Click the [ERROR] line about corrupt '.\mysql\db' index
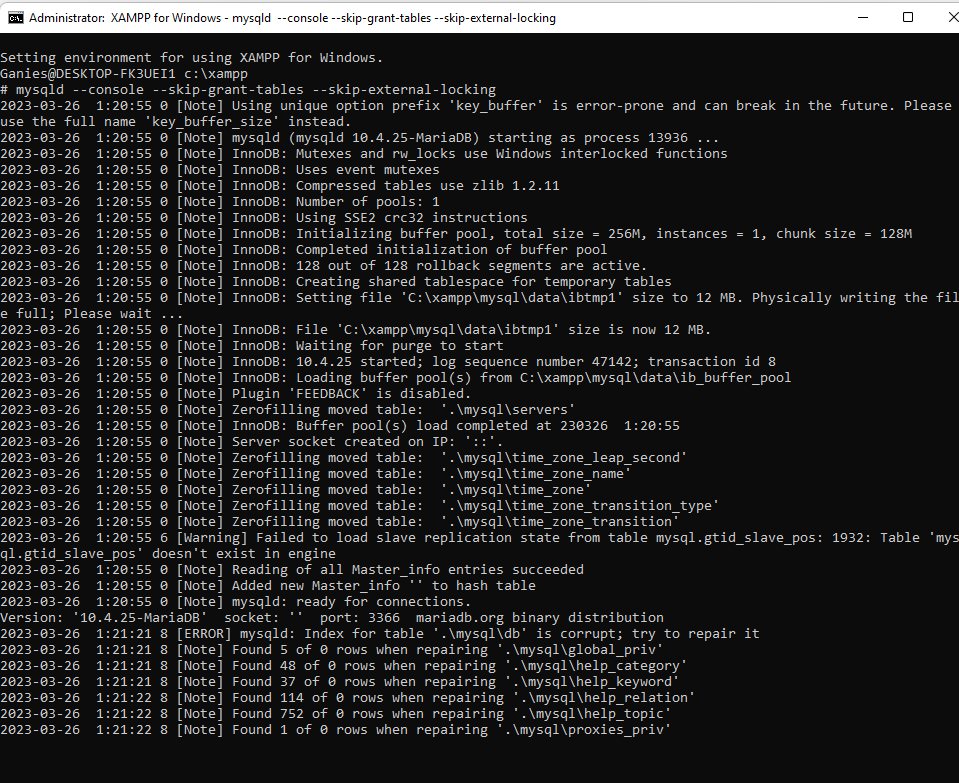 click(380, 633)
